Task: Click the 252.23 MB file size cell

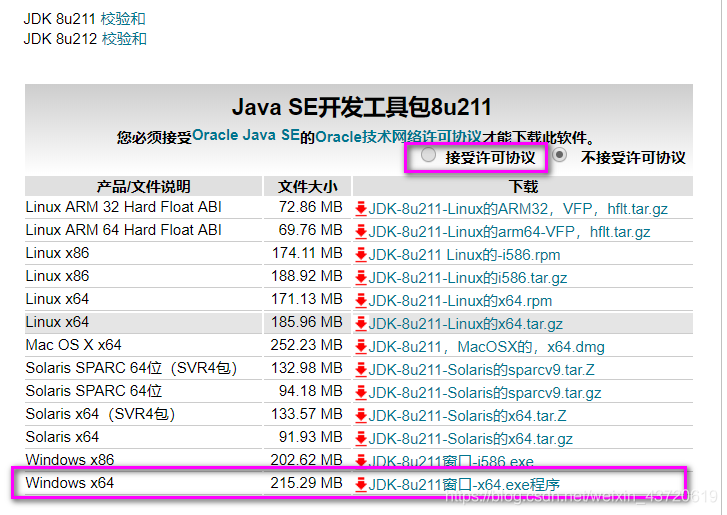Action: tap(306, 345)
